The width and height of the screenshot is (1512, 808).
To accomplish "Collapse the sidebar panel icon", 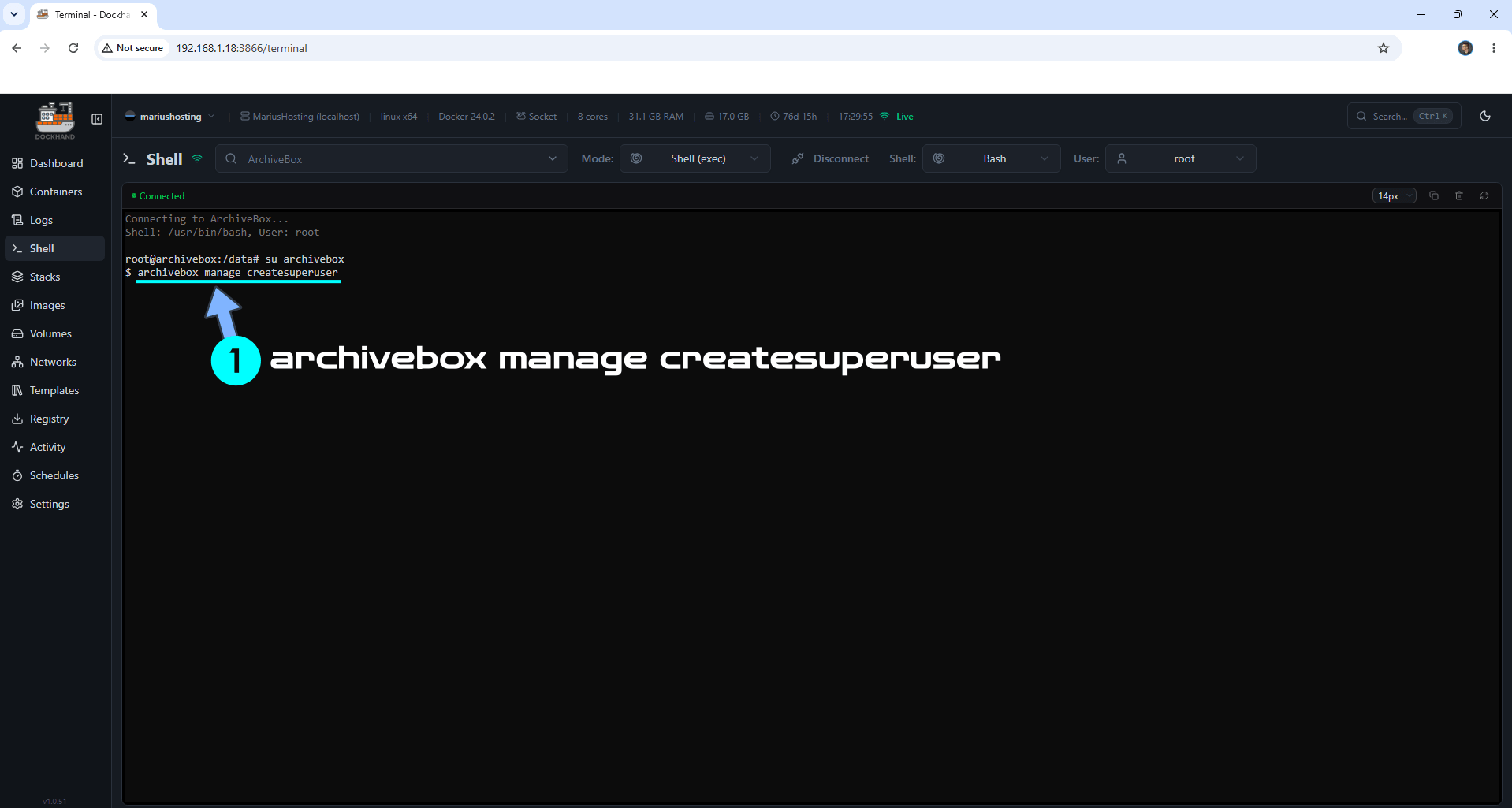I will pyautogui.click(x=97, y=119).
